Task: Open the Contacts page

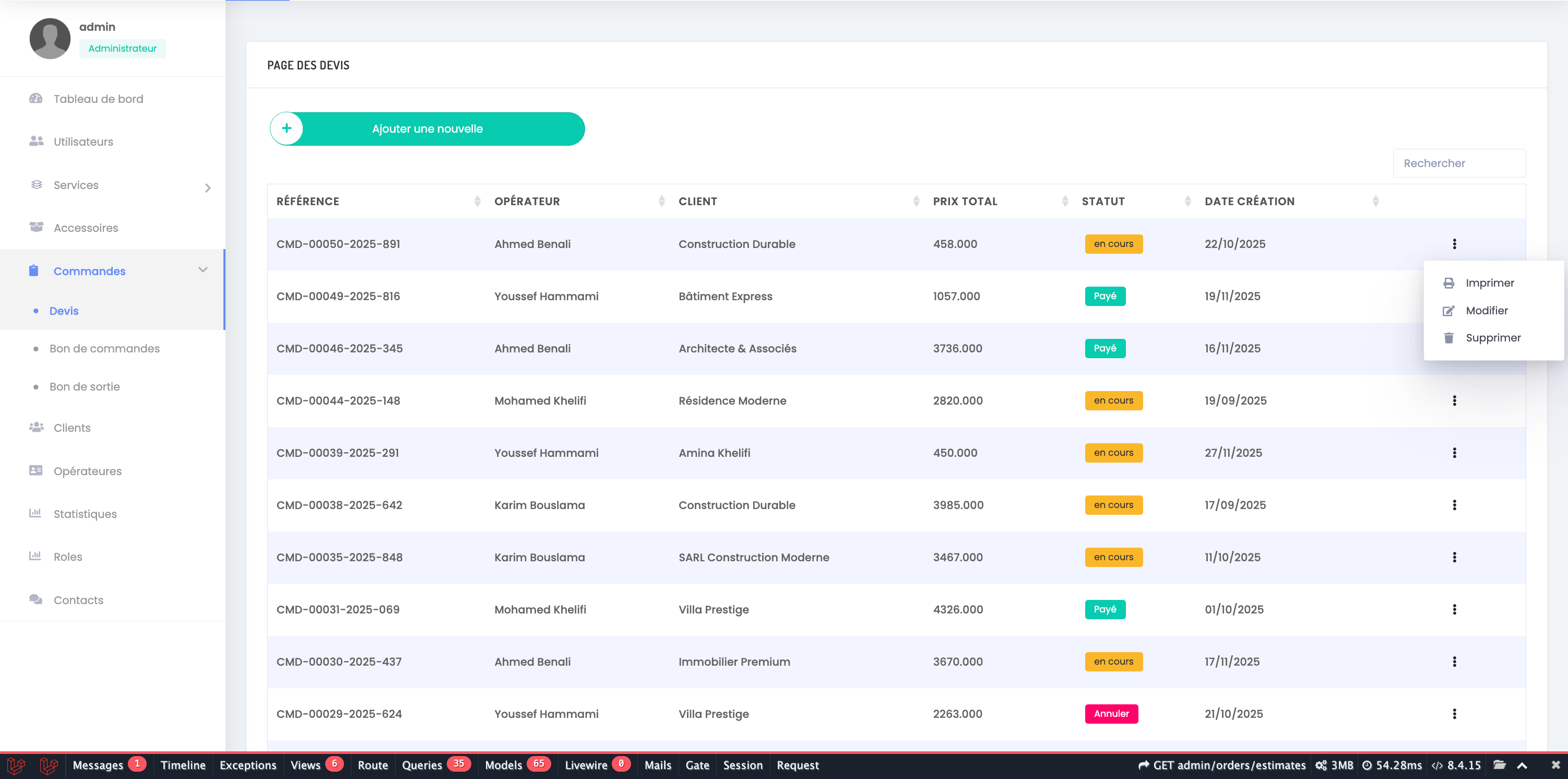Action: [x=78, y=600]
